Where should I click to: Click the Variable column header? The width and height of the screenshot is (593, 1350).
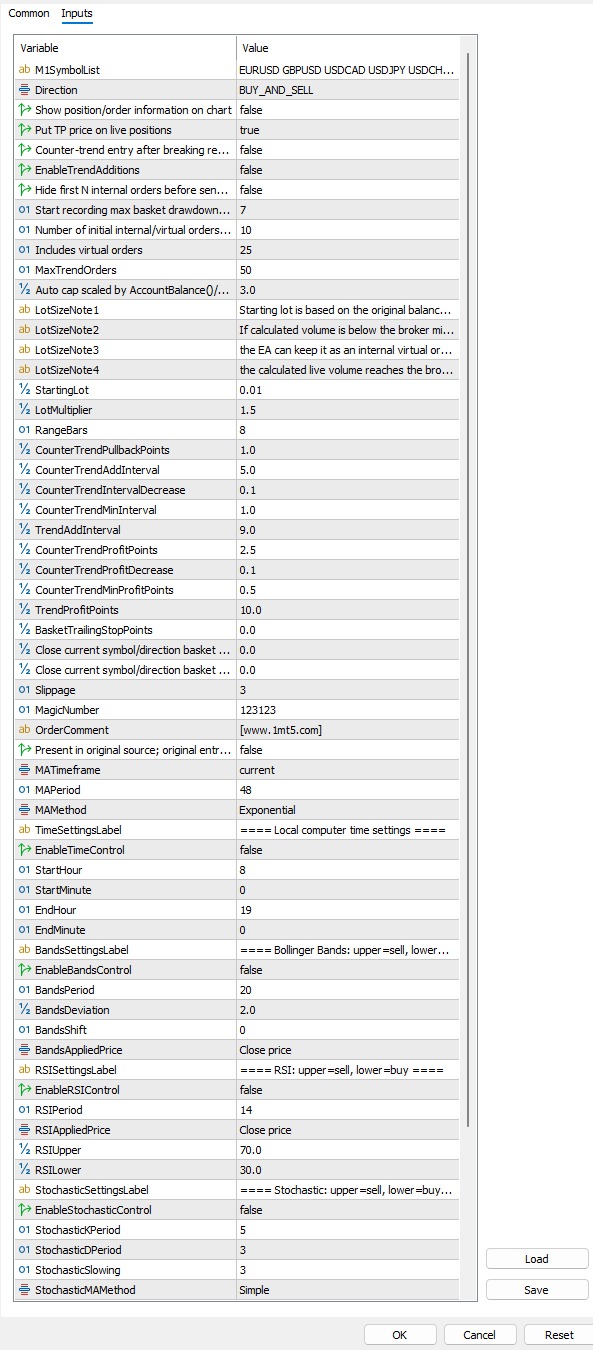125,48
